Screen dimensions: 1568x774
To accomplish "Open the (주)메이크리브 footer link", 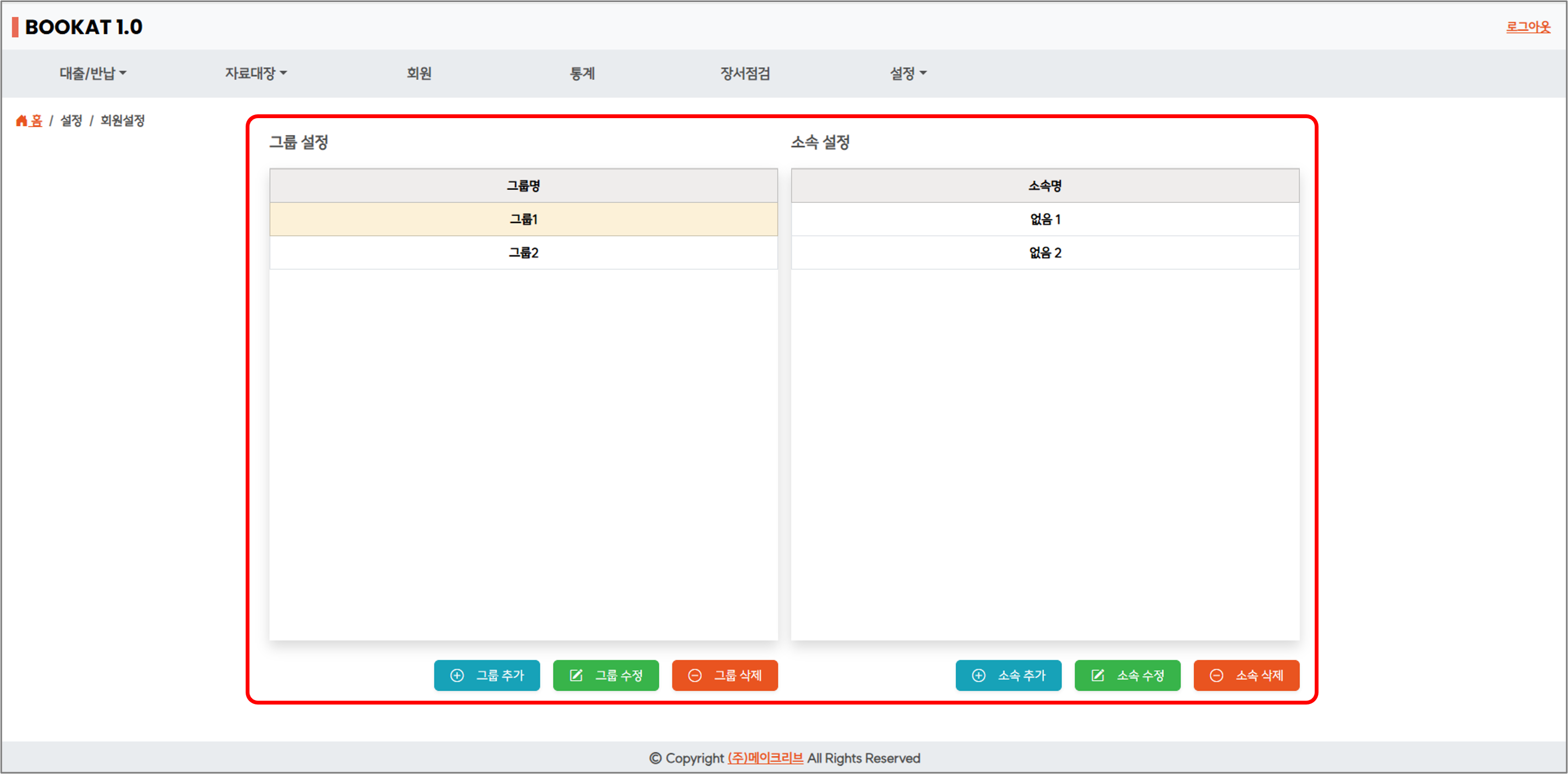I will [x=765, y=758].
